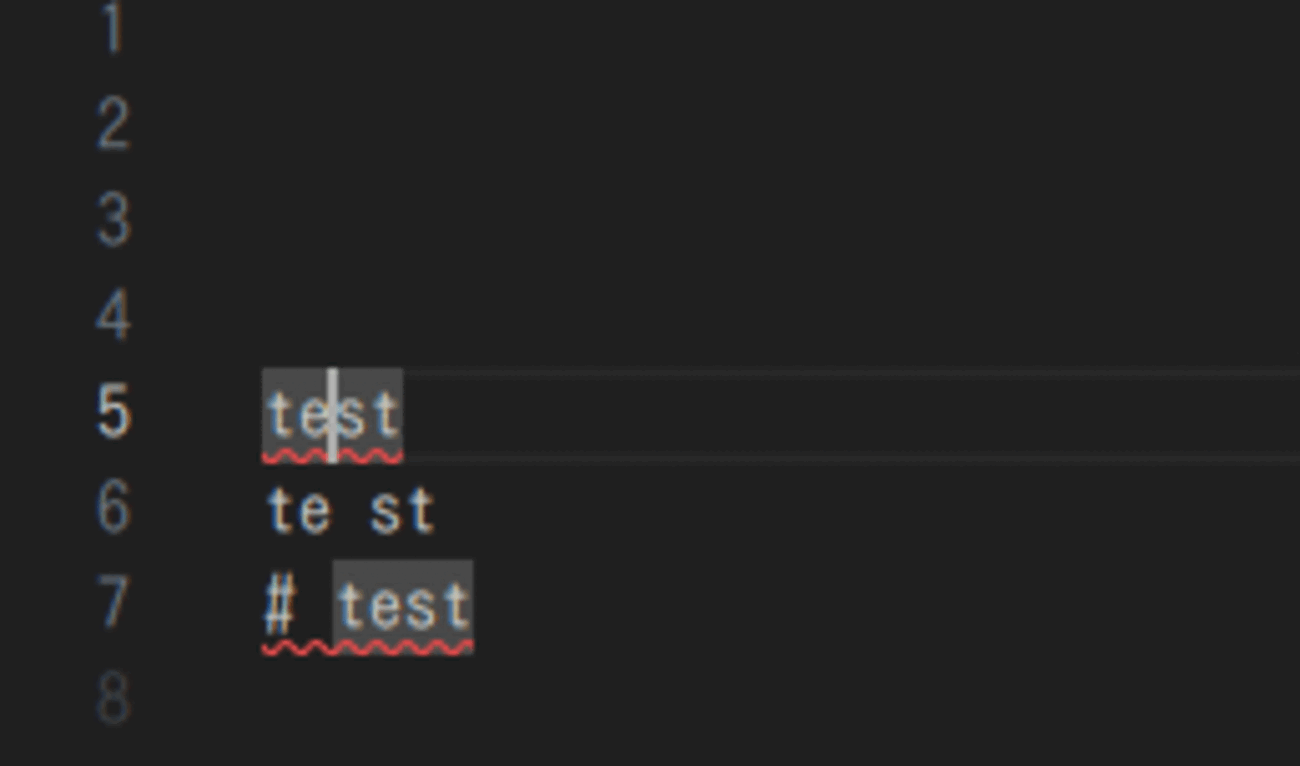Screen dimensions: 1300x766
Task: Select line number 4 in the gutter
Action: tap(114, 316)
